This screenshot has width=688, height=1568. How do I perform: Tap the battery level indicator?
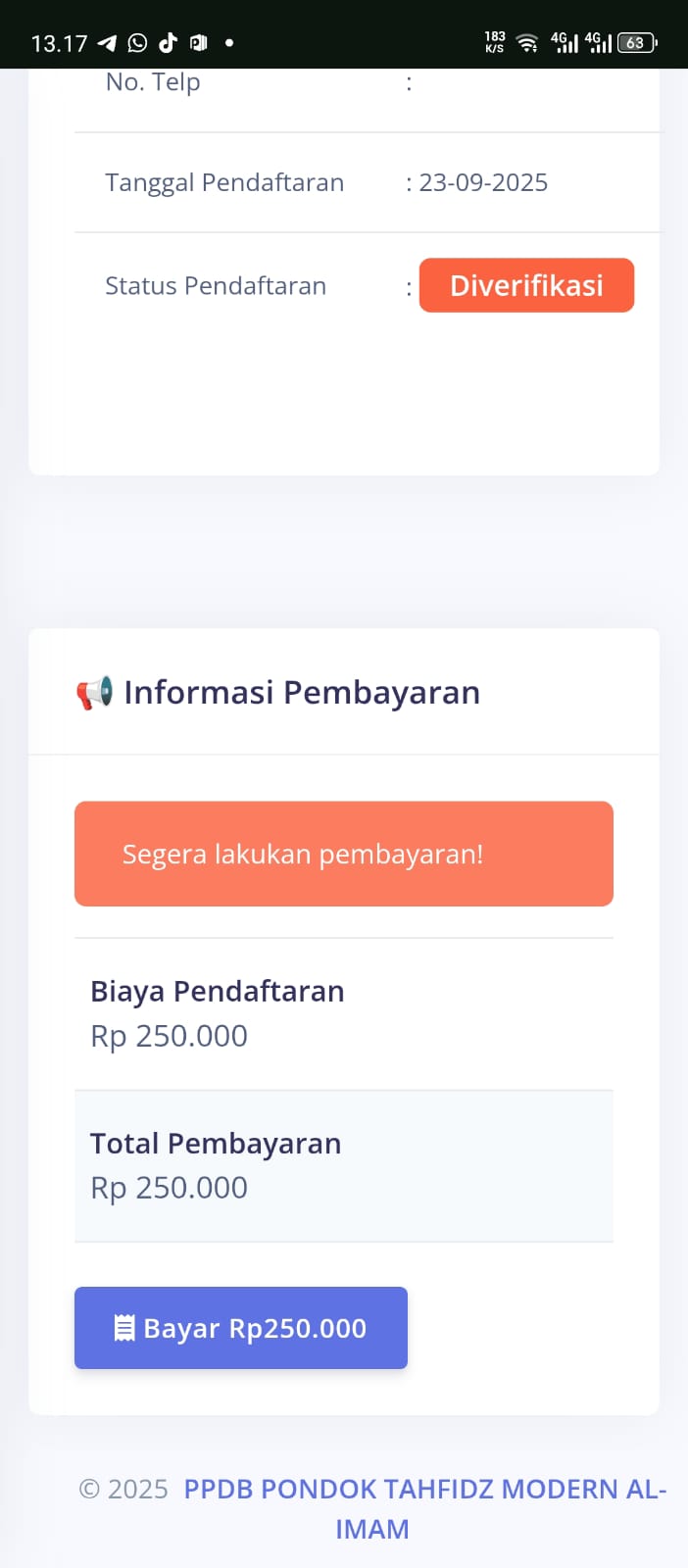click(x=637, y=42)
